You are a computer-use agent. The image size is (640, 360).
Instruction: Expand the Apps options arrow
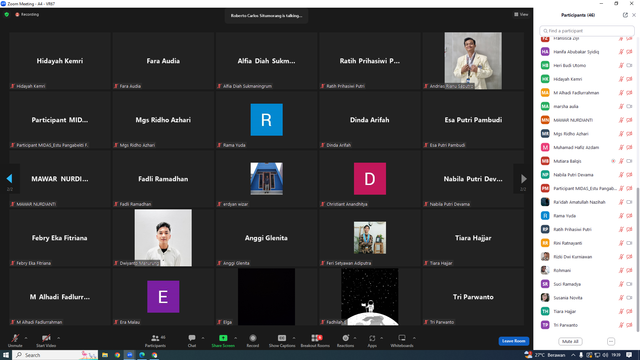coord(381,338)
